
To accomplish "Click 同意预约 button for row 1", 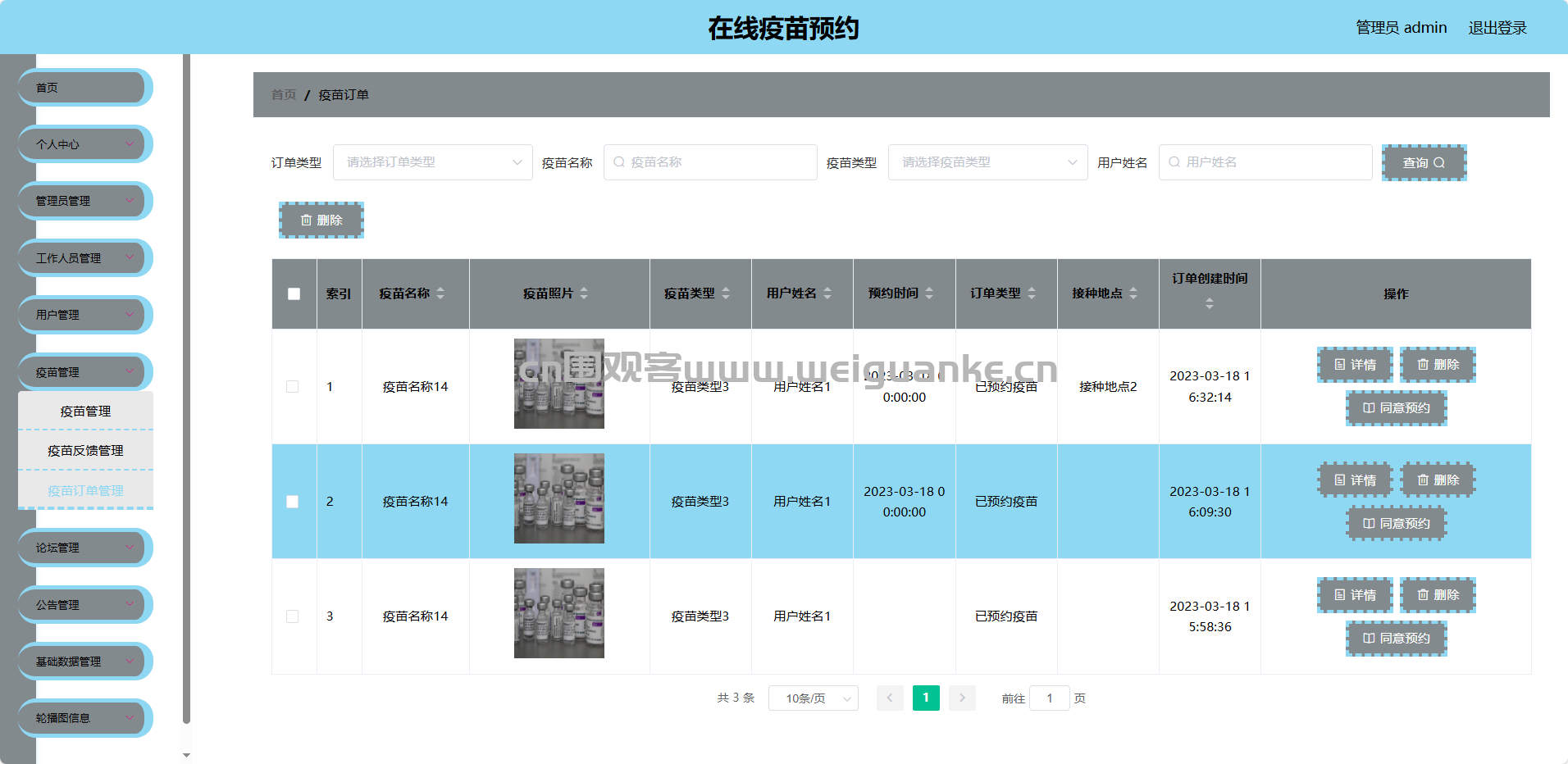I will point(1396,408).
